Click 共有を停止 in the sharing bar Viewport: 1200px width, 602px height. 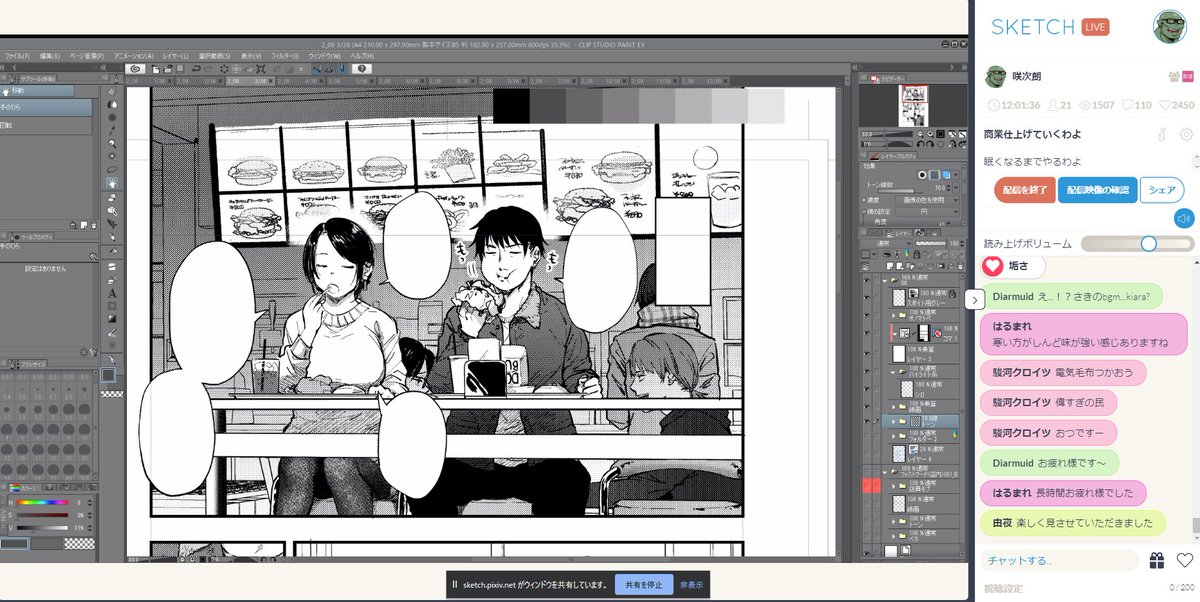(644, 585)
